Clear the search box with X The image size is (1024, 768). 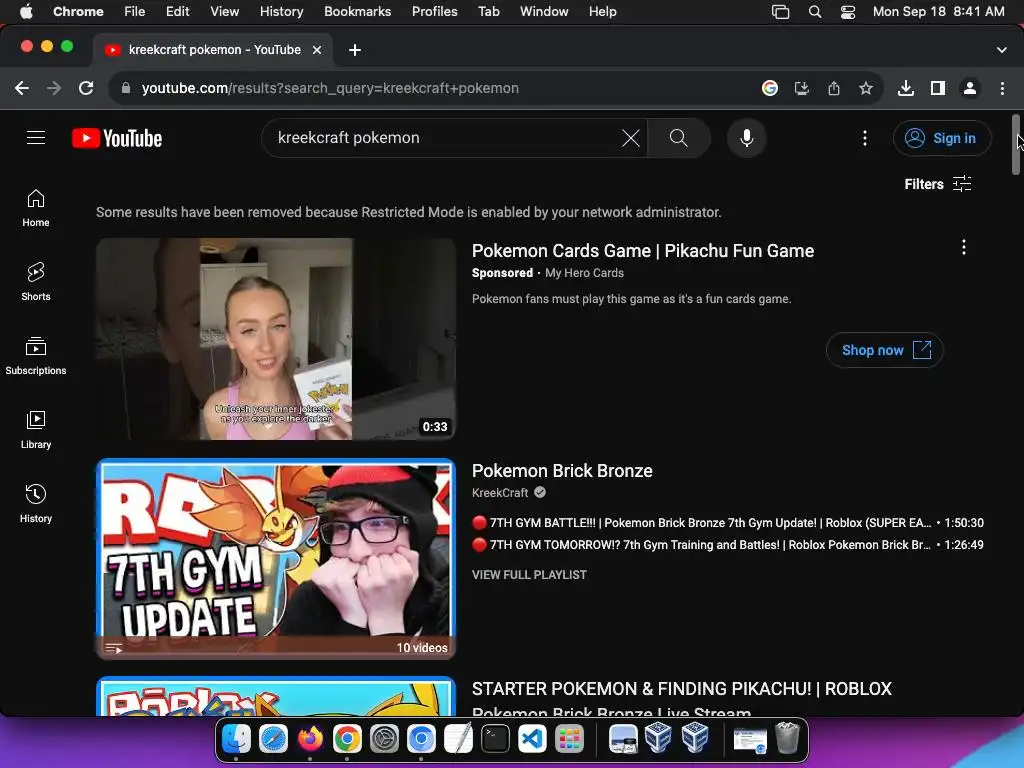(630, 138)
